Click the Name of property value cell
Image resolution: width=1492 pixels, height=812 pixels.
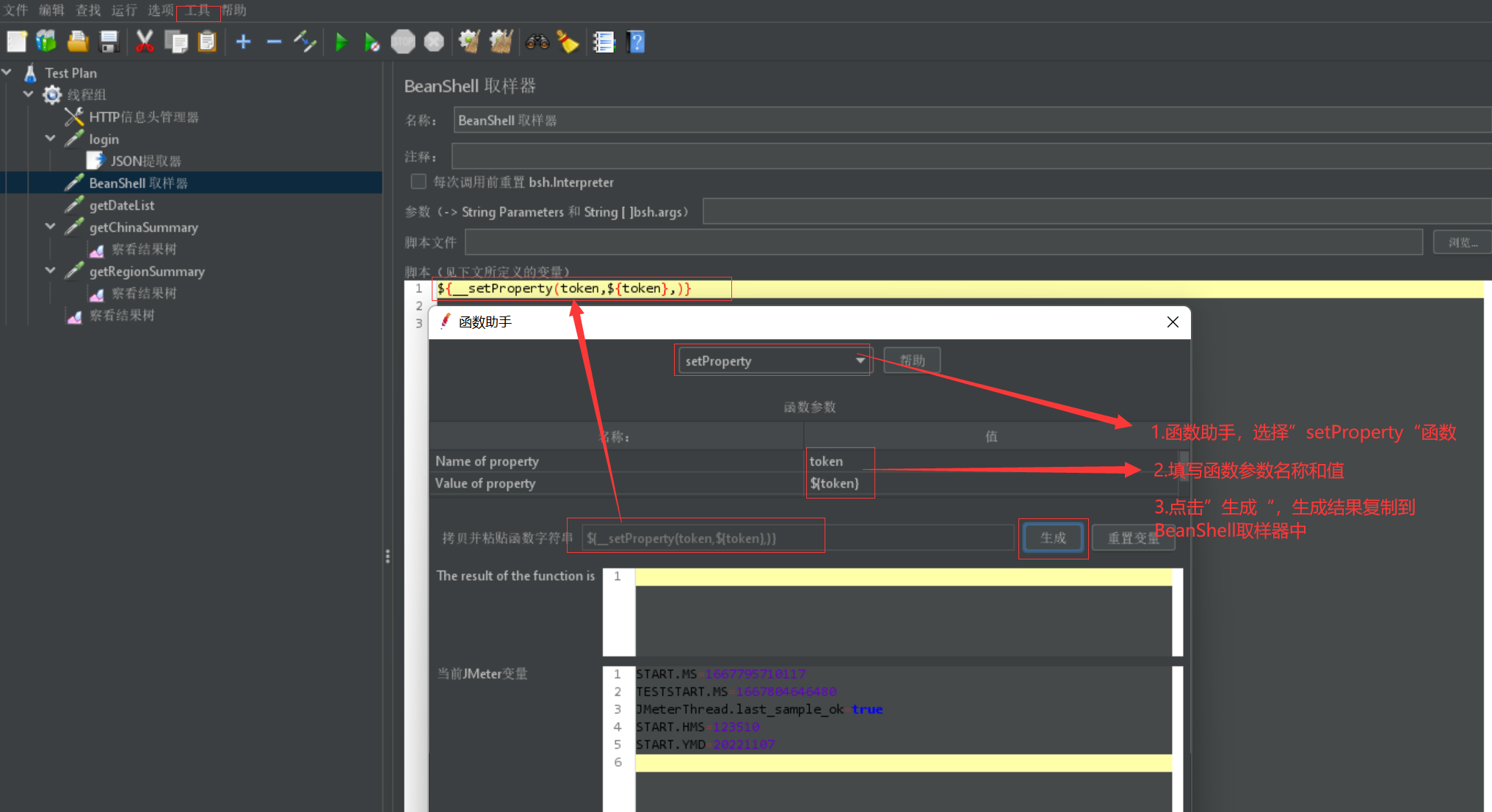pyautogui.click(x=991, y=461)
